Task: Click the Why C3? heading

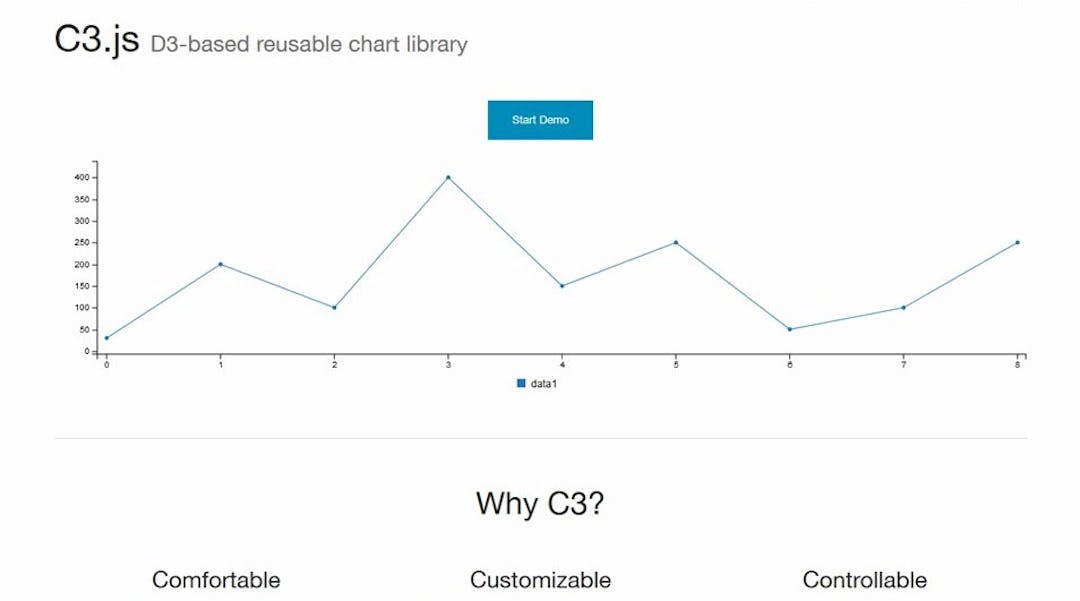Action: click(541, 504)
